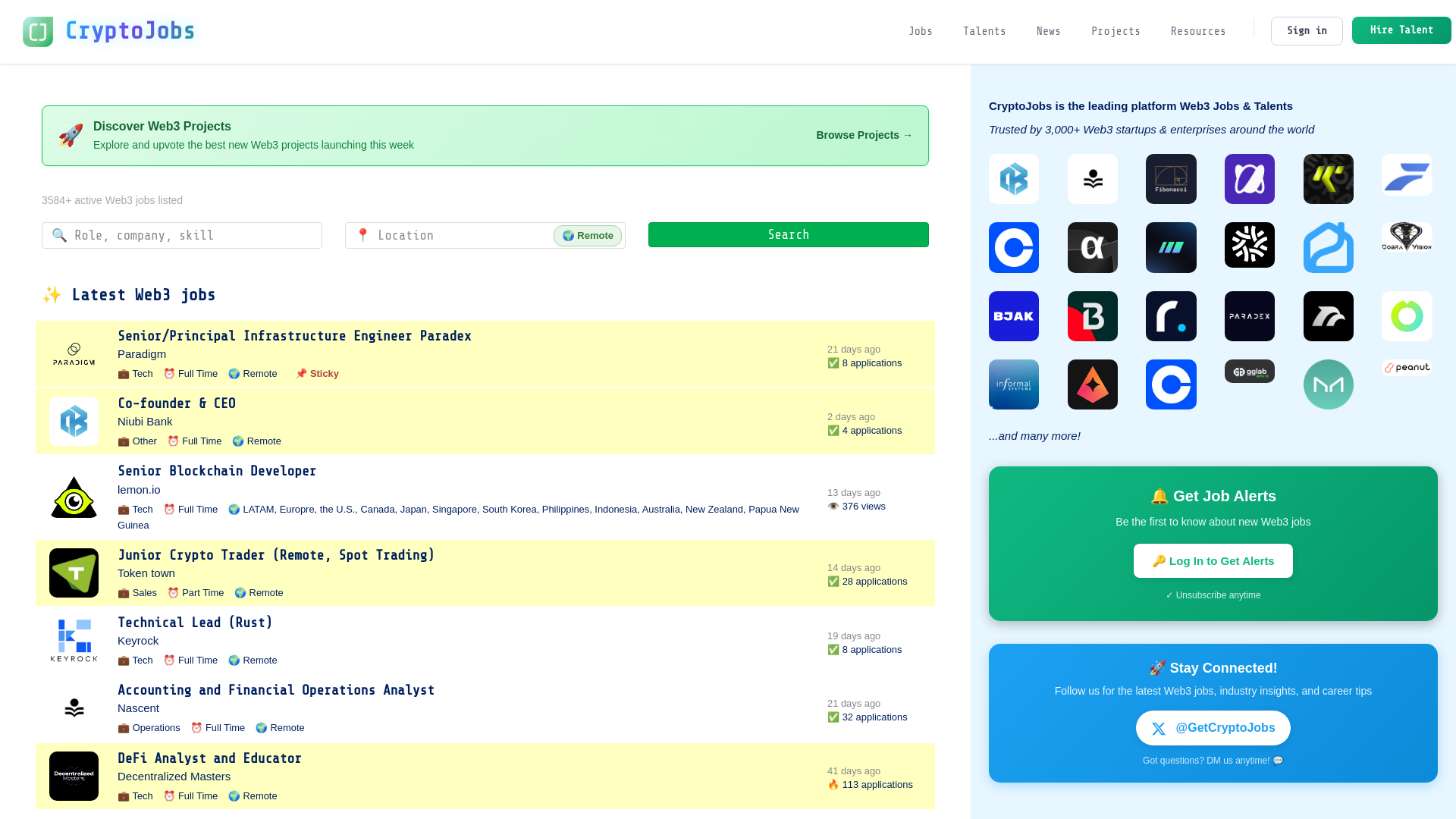Open Senior Blockchain Developer listing

tap(217, 471)
